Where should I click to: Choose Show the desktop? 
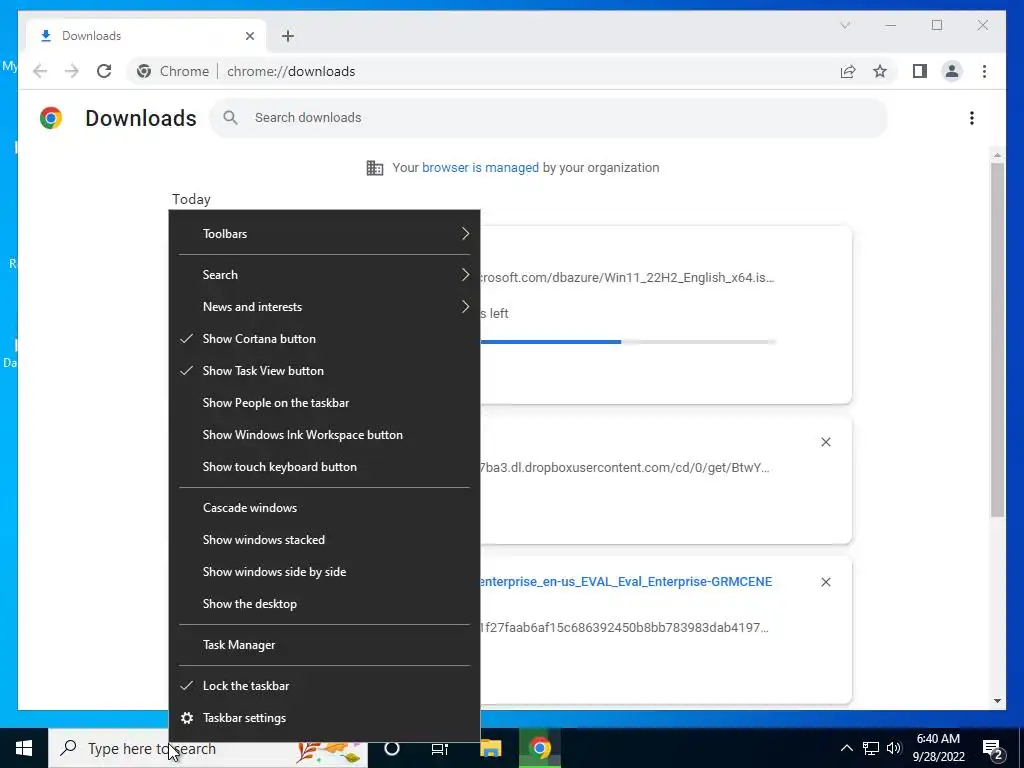point(325,604)
